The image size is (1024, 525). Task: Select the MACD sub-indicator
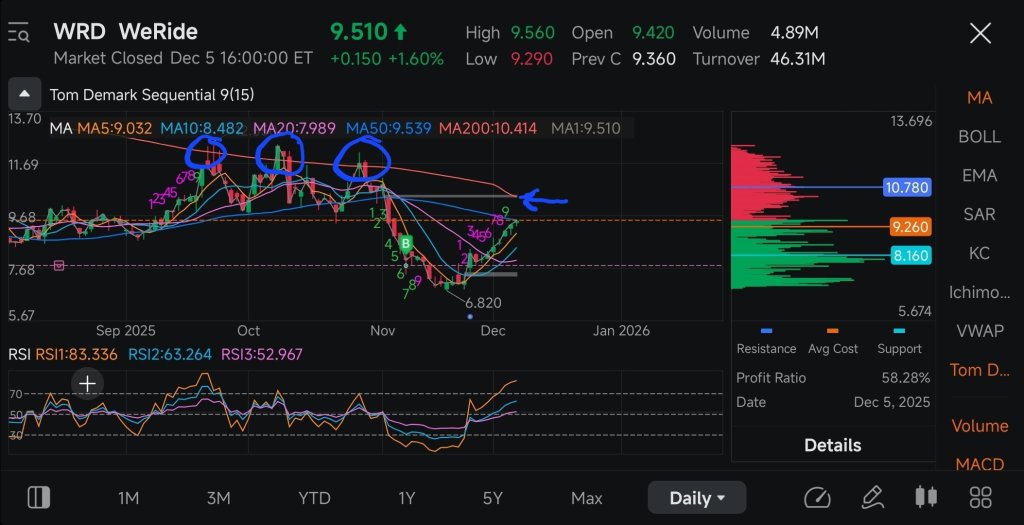[980, 464]
